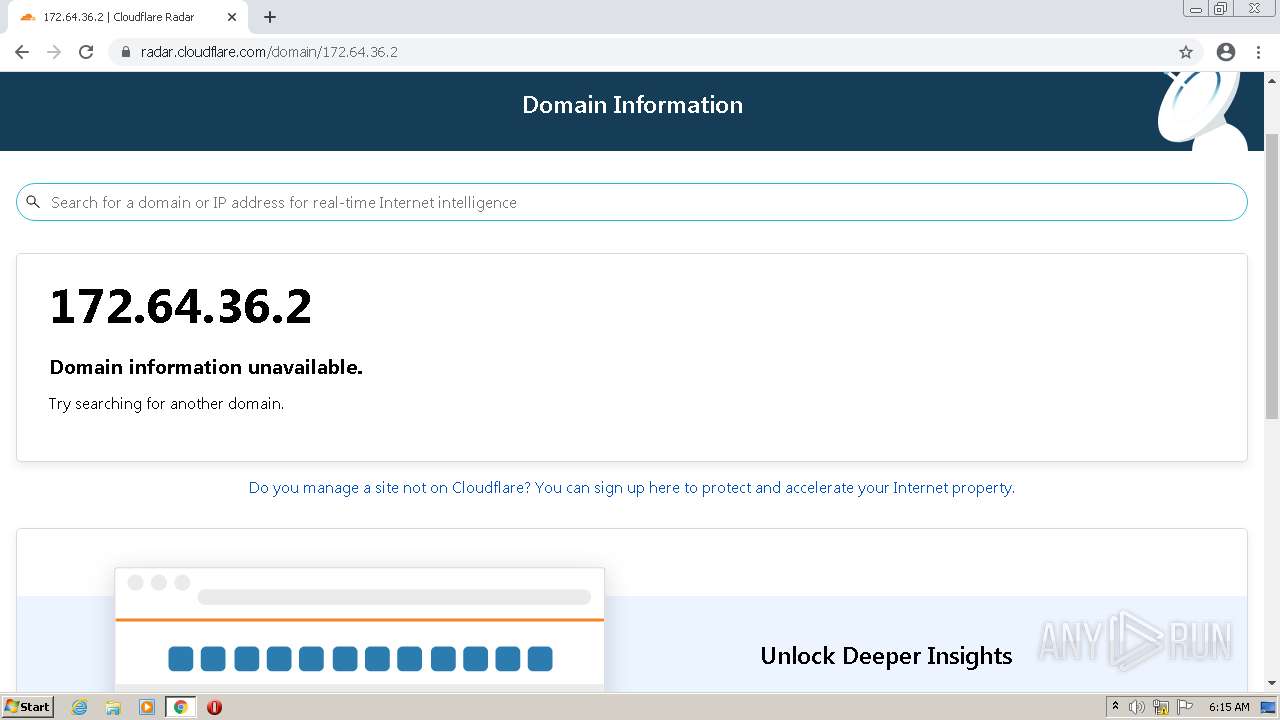Click the network tray icon
1280x720 pixels.
coord(1161,707)
